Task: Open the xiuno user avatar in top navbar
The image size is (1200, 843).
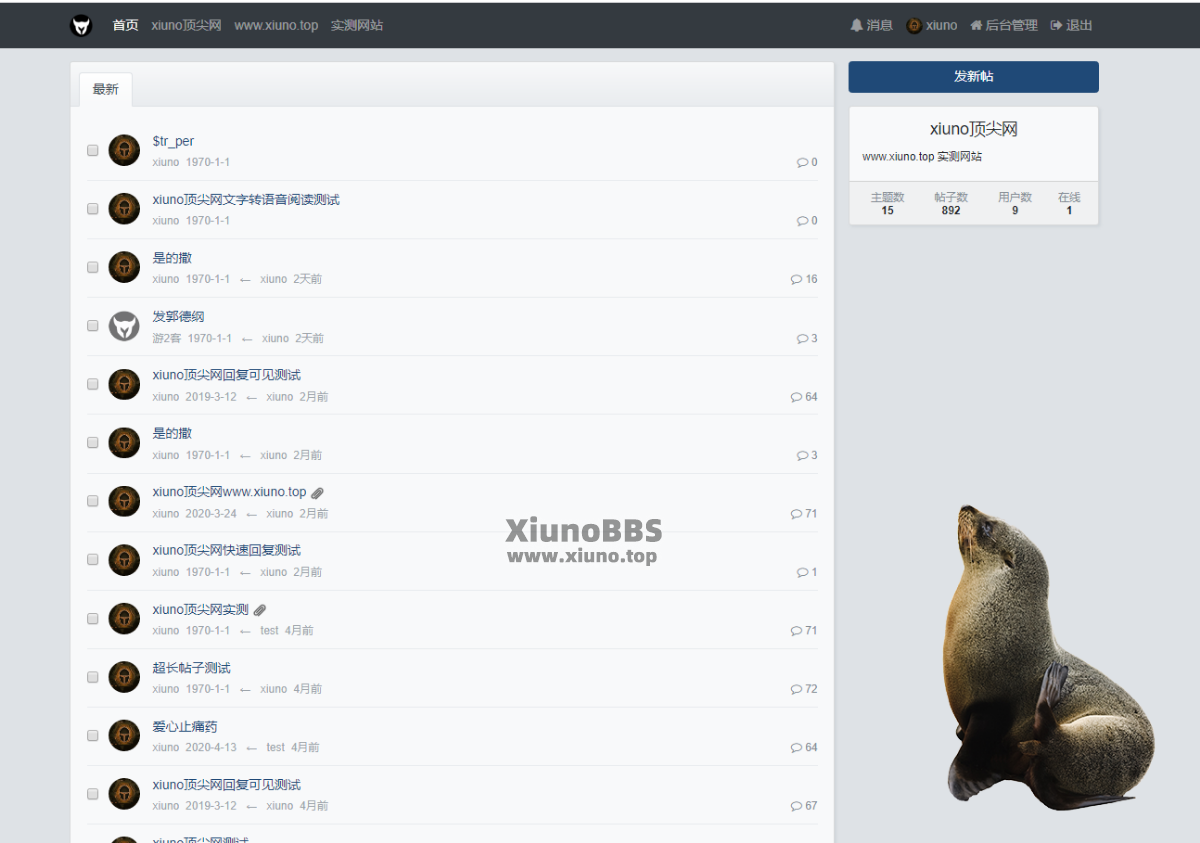Action: coord(914,25)
